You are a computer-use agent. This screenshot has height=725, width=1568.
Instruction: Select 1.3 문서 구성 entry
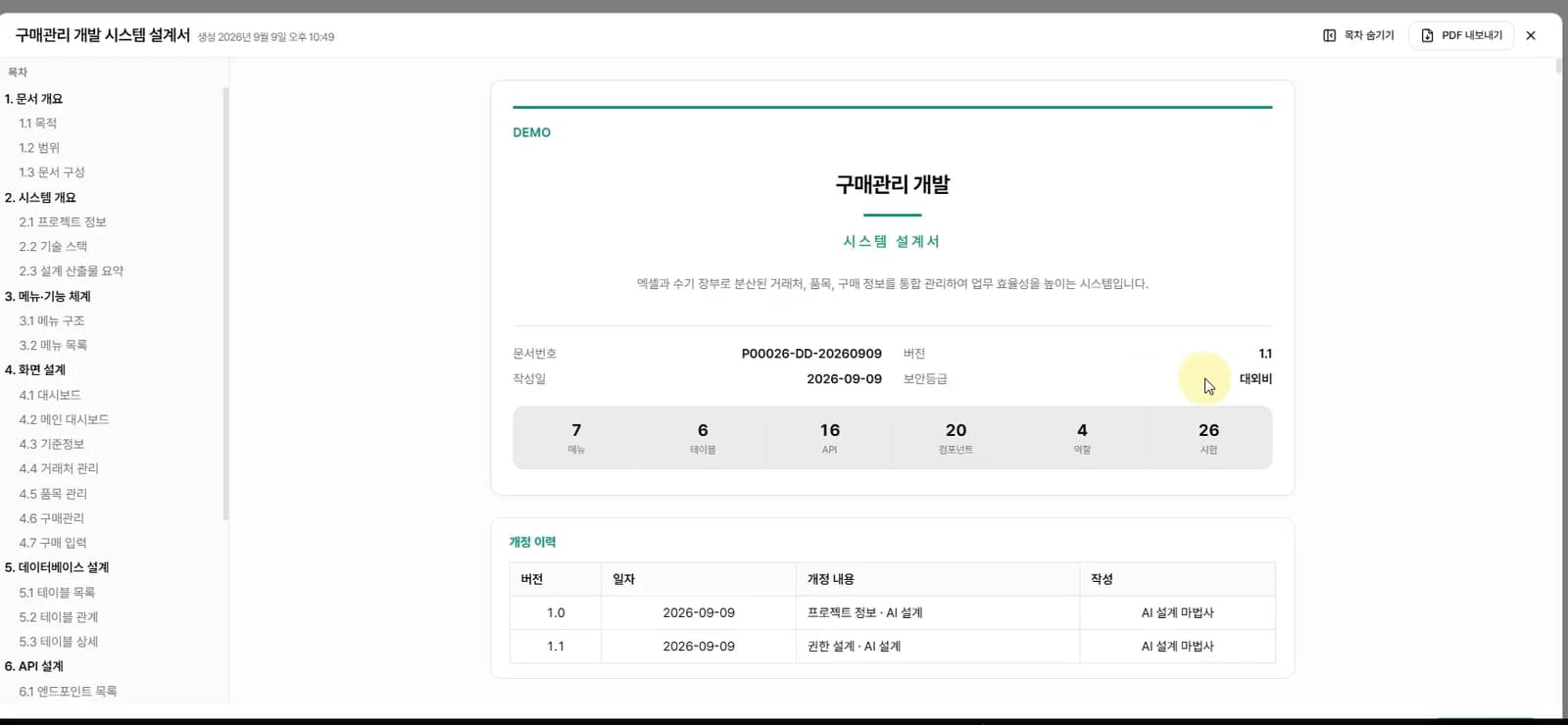(x=52, y=172)
